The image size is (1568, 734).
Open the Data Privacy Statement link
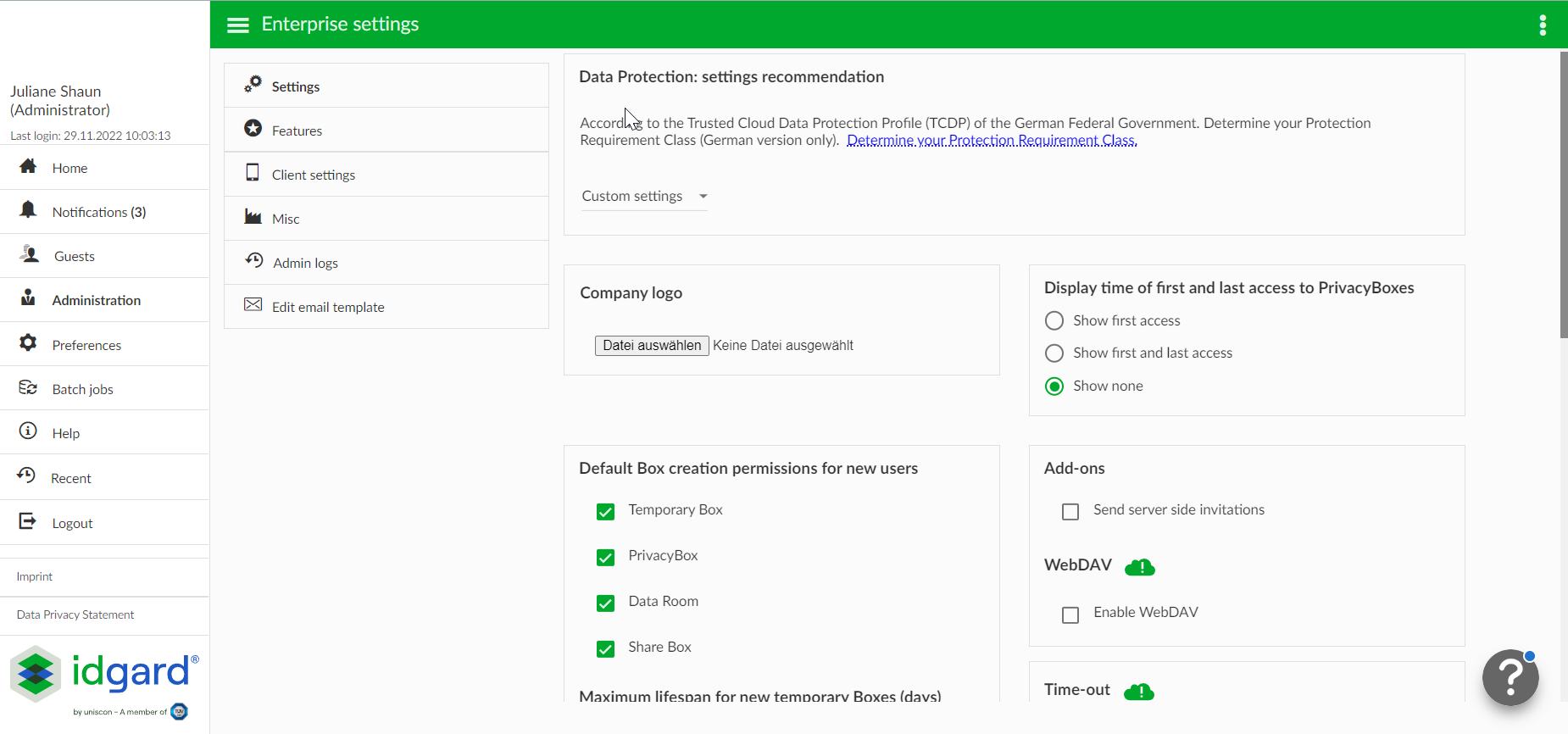(x=75, y=614)
